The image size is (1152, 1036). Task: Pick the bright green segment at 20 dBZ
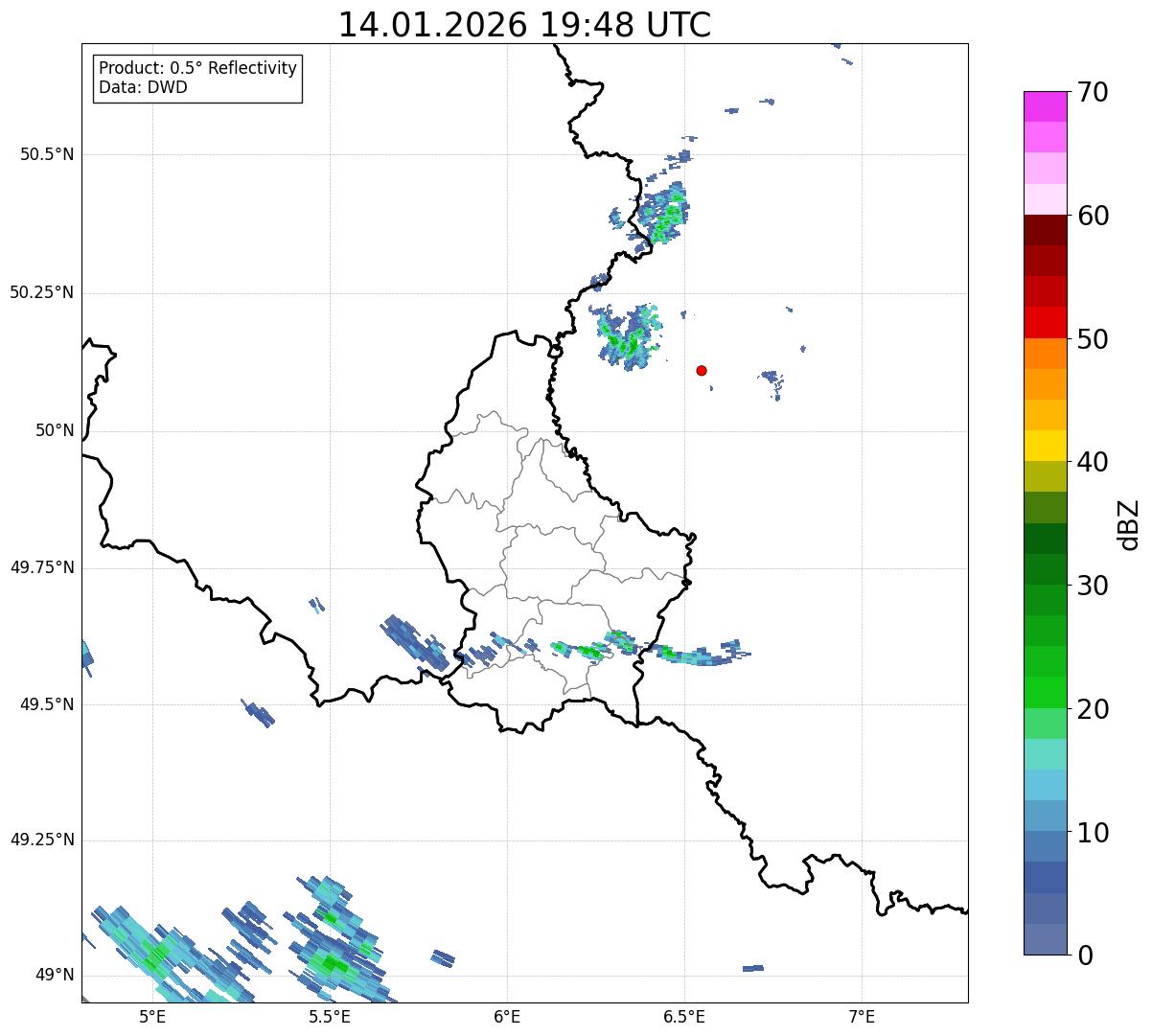click(1045, 693)
